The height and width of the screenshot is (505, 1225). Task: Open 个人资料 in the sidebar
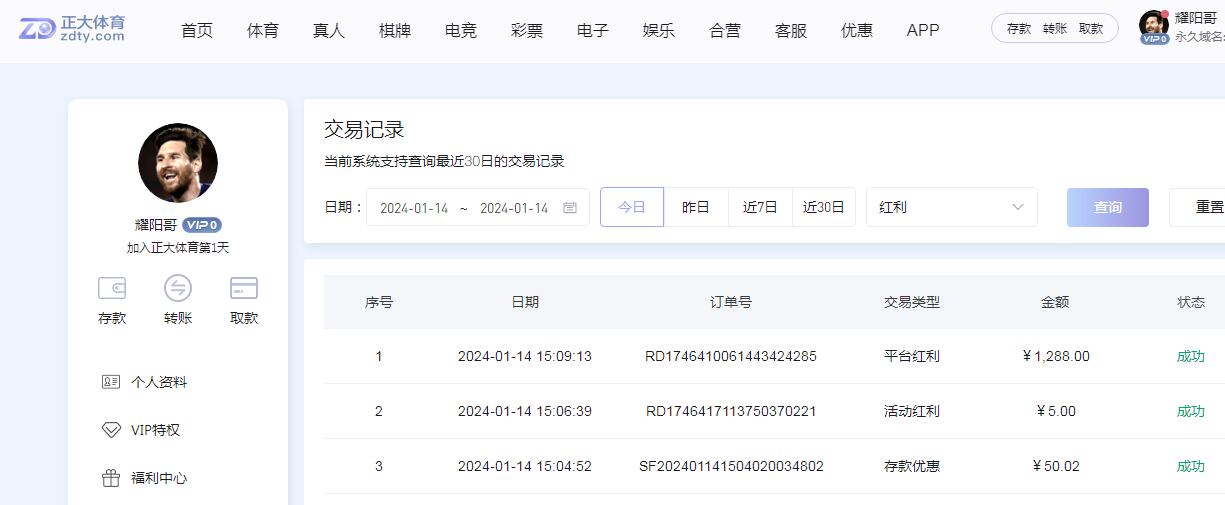pyautogui.click(x=159, y=382)
